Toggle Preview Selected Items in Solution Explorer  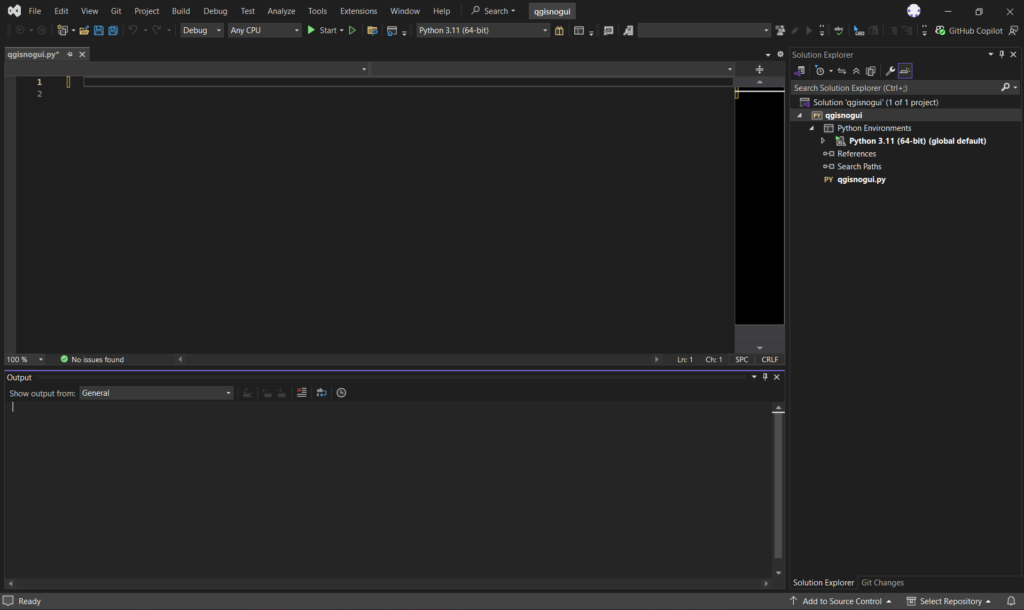(905, 71)
